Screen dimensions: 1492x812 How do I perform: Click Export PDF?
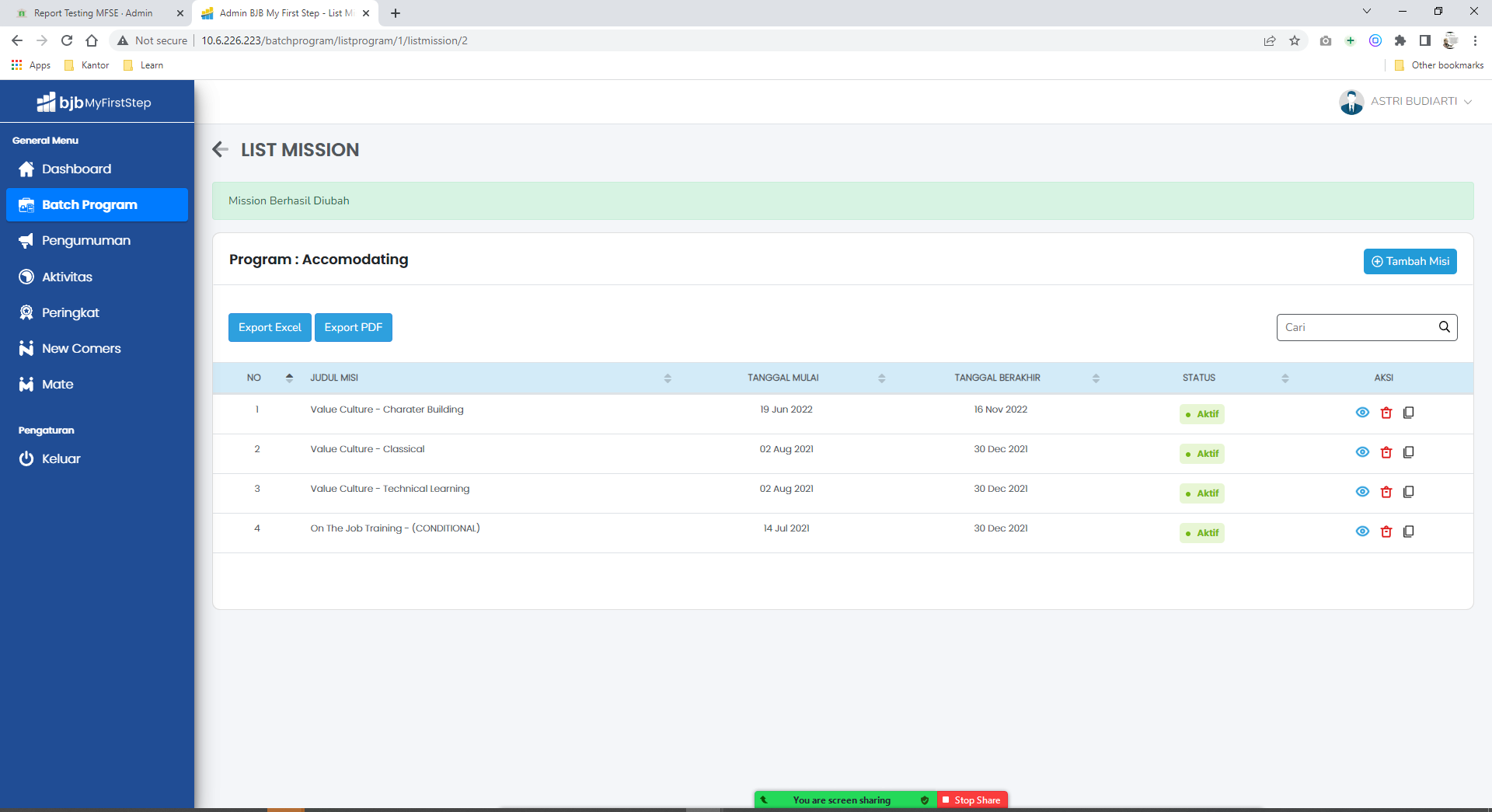point(354,327)
